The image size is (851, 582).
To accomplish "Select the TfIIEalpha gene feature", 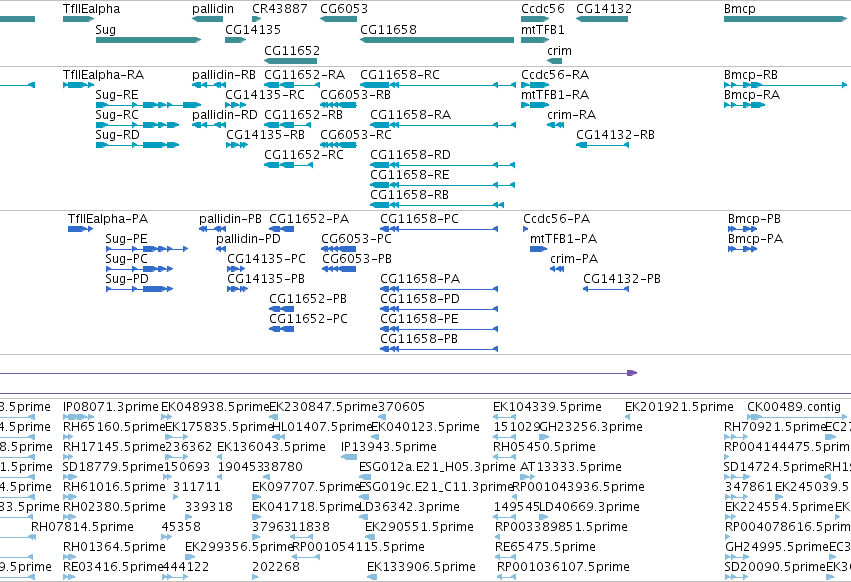I will point(79,19).
